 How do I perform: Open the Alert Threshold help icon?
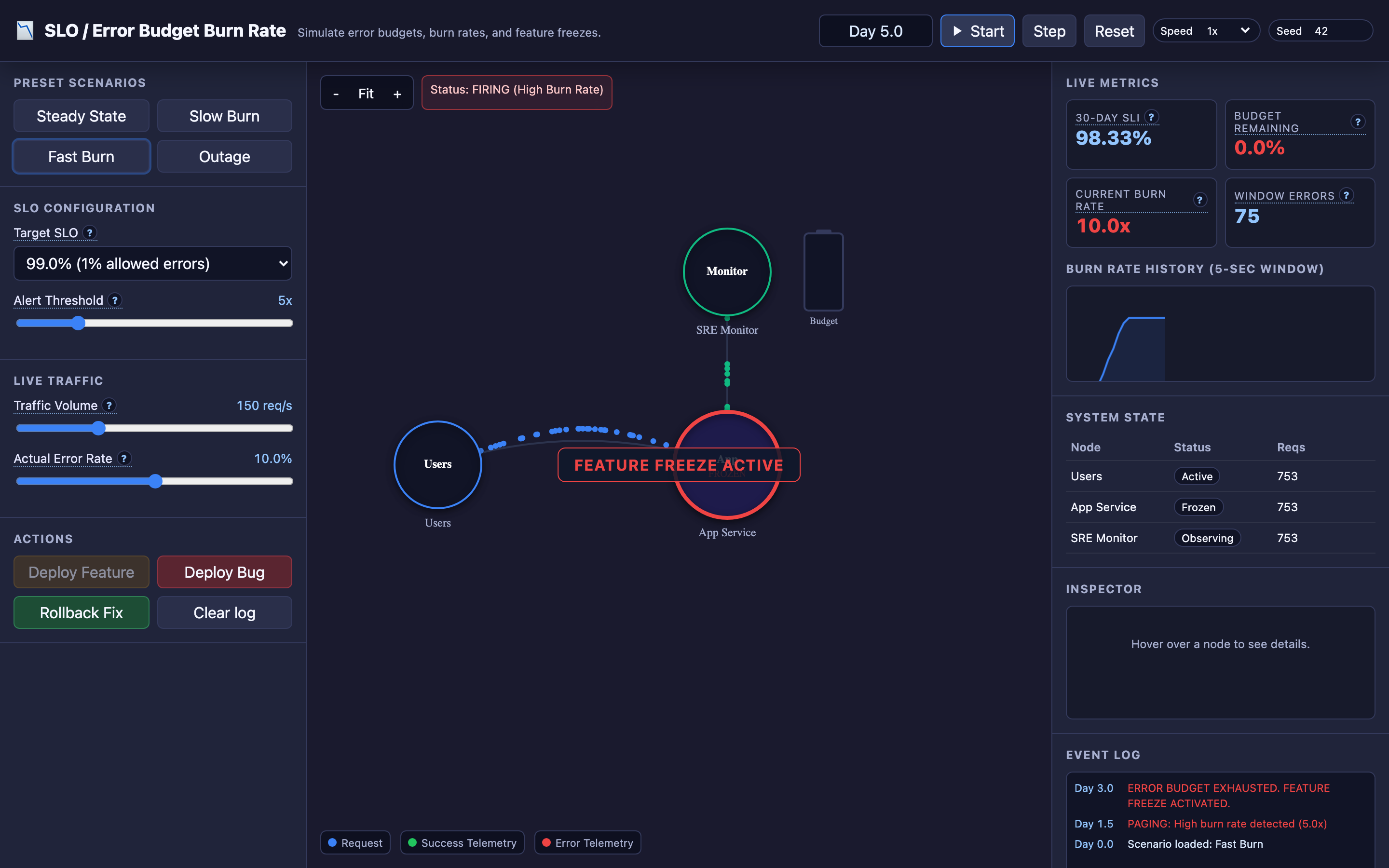click(115, 300)
